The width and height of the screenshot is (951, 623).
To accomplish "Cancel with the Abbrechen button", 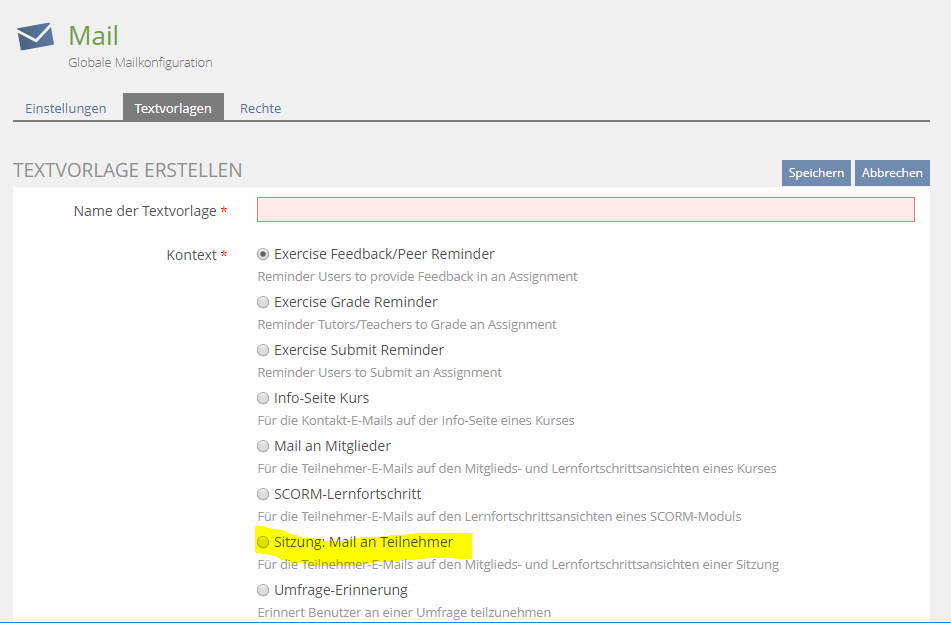I will point(892,173).
